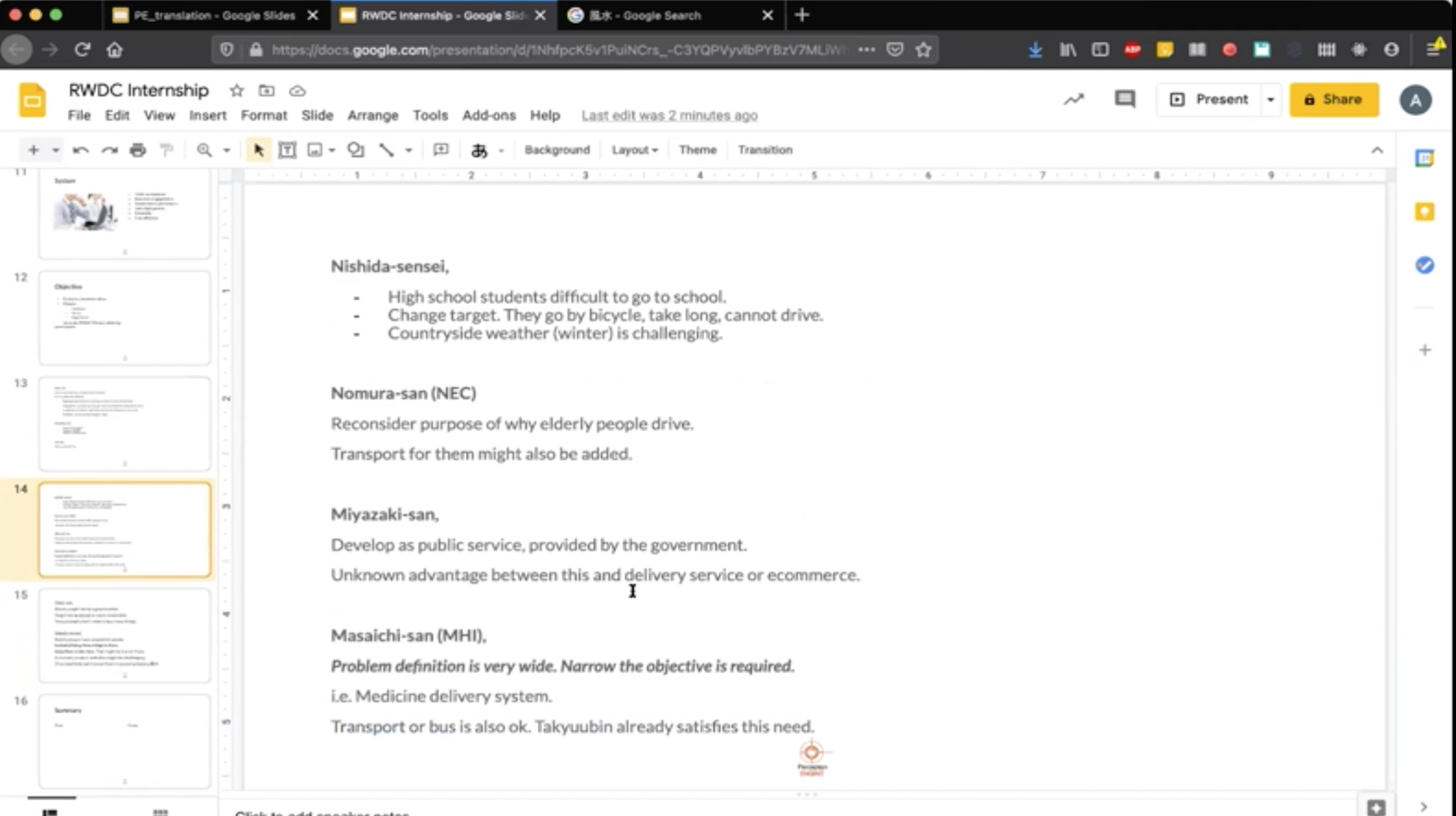Open Google Tasks in side panel

(1424, 265)
